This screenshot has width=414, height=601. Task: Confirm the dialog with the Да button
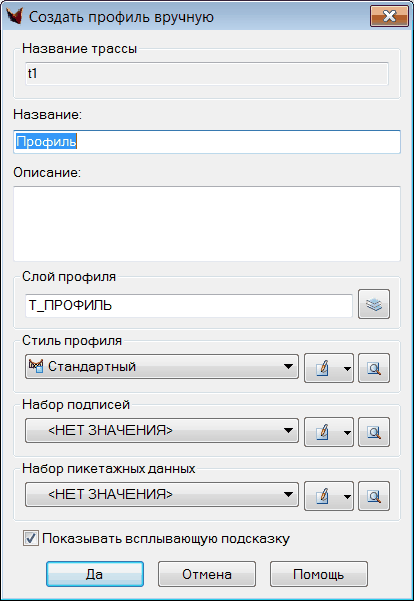click(95, 574)
